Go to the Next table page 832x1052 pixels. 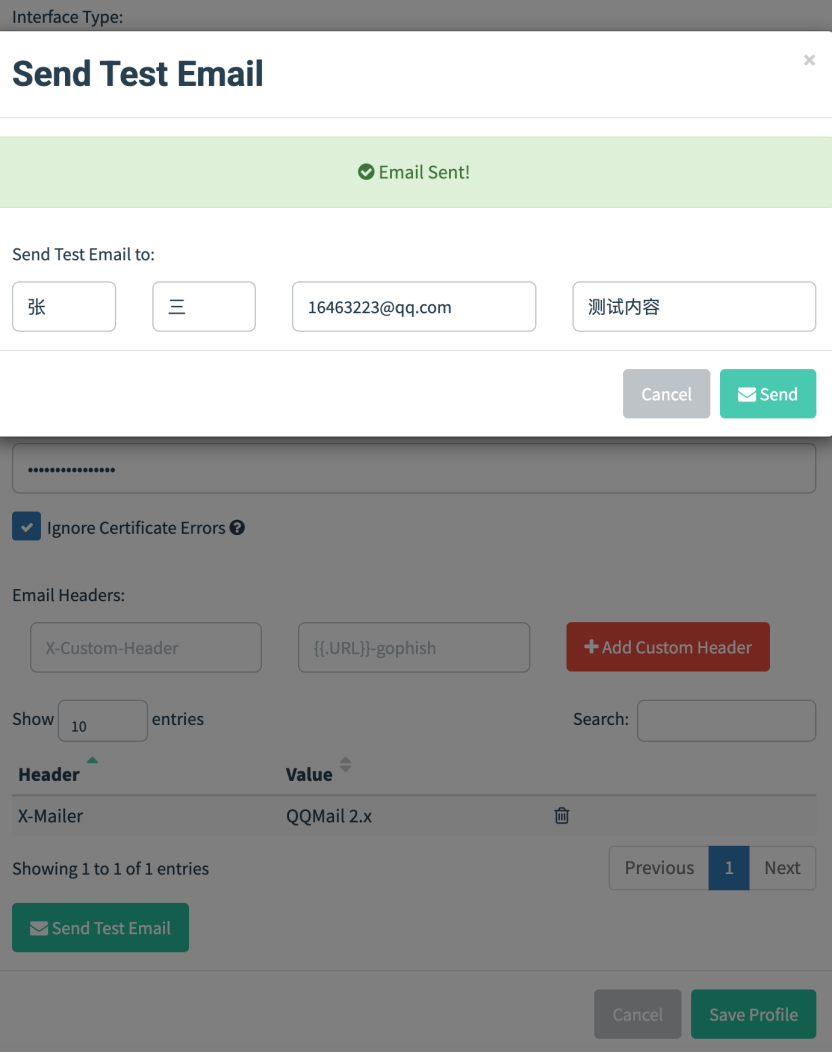[x=782, y=867]
